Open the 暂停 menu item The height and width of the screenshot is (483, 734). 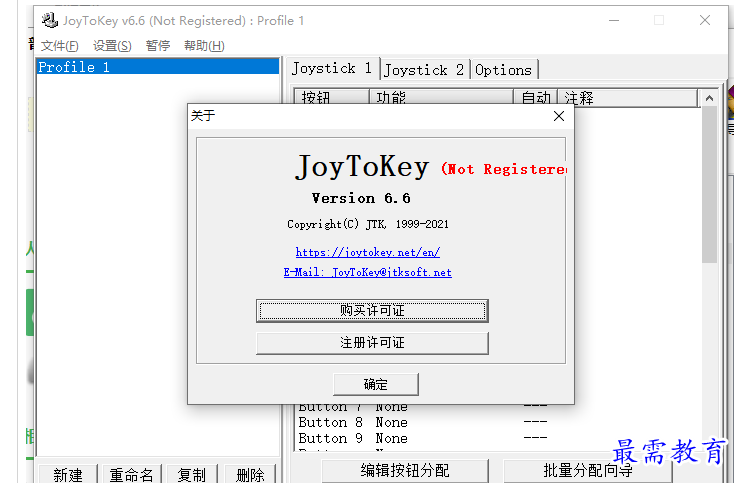(158, 46)
